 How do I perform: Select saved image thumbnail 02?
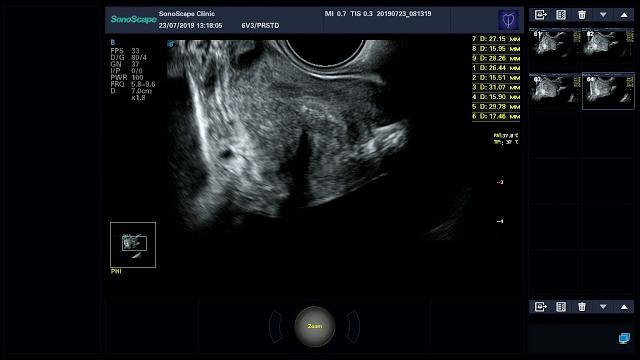608,43
